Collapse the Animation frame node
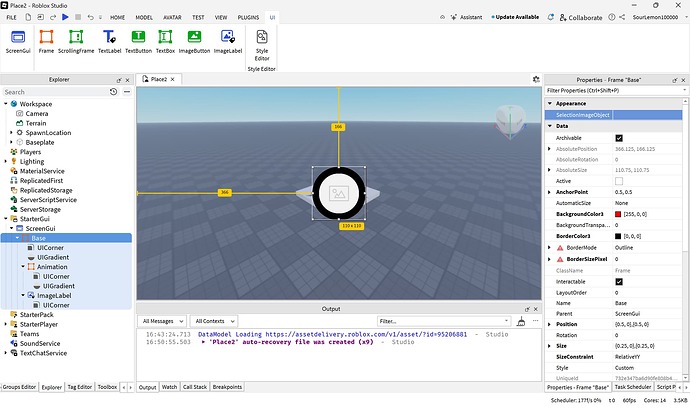Viewport: 690px width, 408px height. pos(23,266)
